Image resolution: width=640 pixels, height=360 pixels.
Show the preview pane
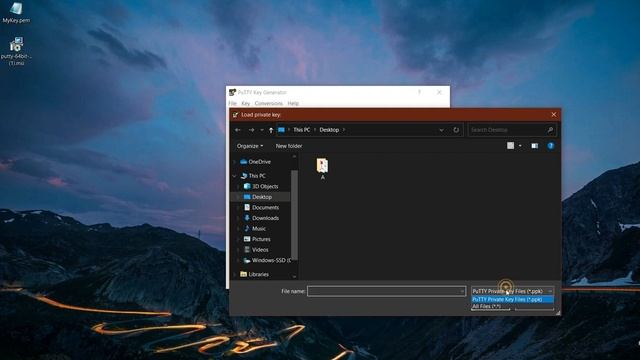[534, 146]
